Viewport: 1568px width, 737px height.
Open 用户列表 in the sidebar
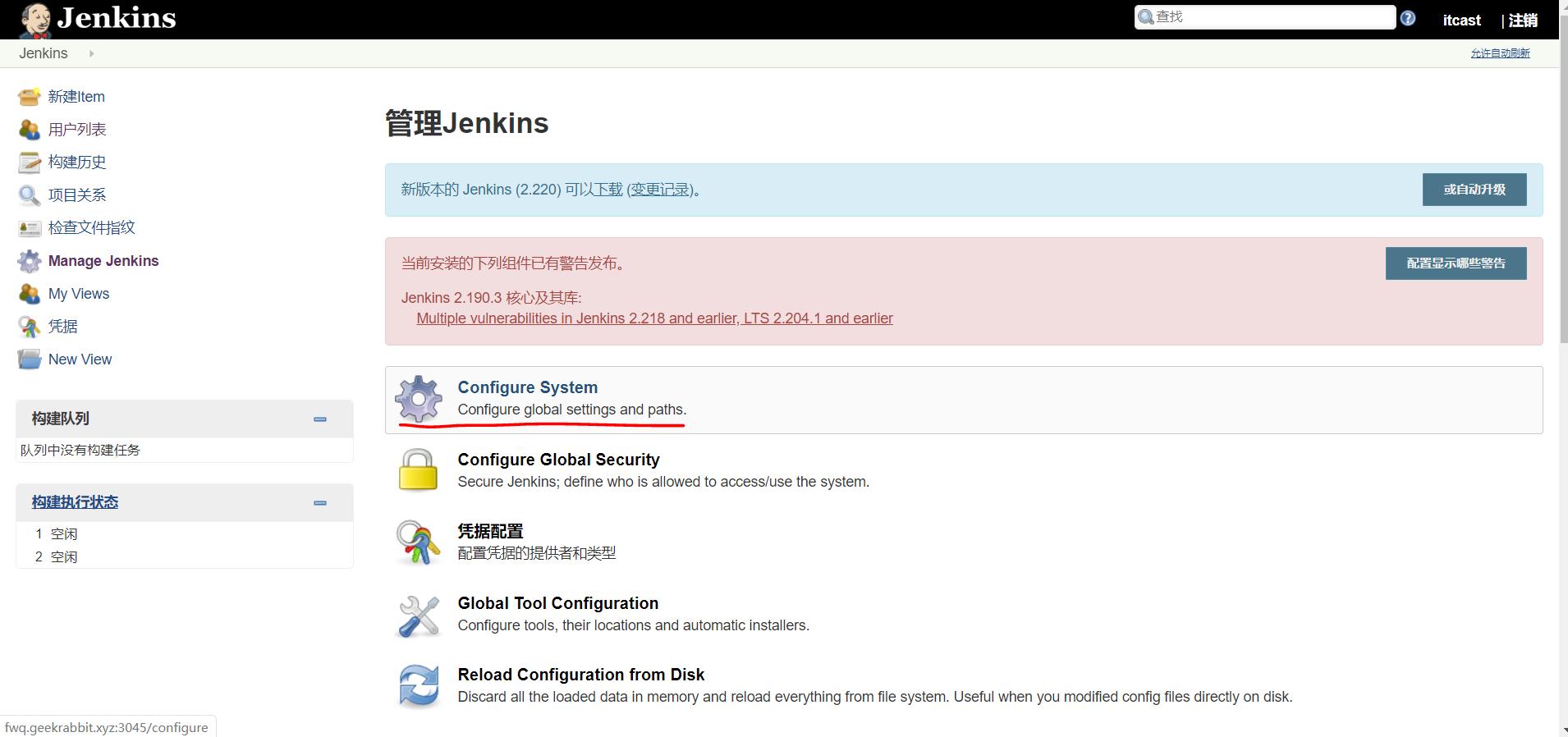coord(77,130)
